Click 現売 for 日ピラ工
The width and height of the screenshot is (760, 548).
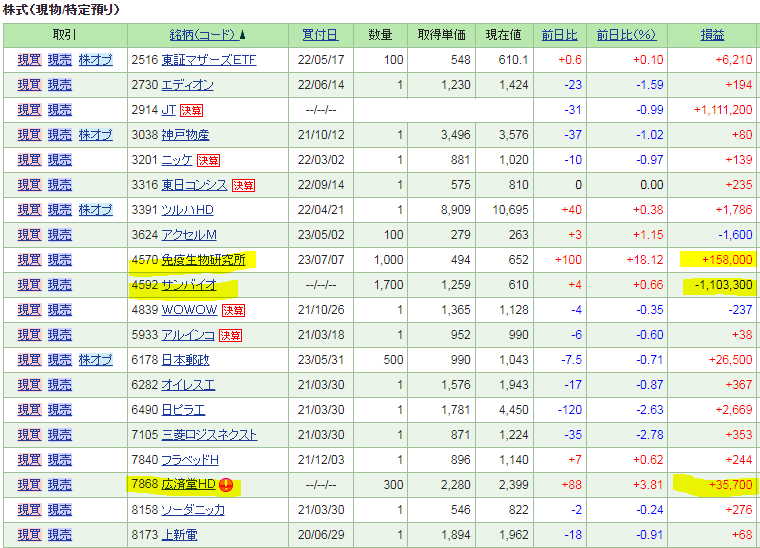coord(60,410)
